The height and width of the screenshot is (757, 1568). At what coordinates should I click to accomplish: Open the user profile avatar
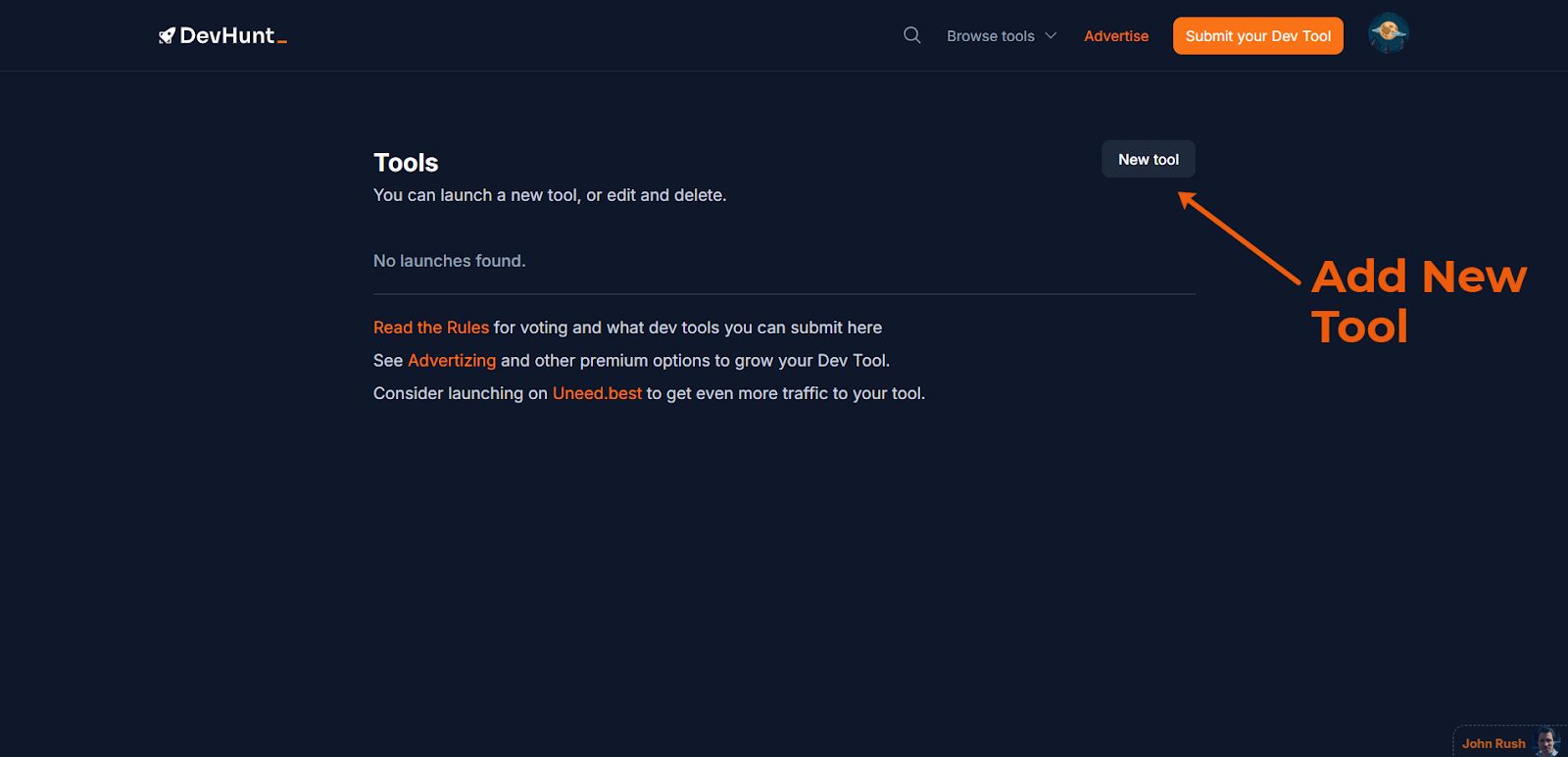click(1388, 34)
